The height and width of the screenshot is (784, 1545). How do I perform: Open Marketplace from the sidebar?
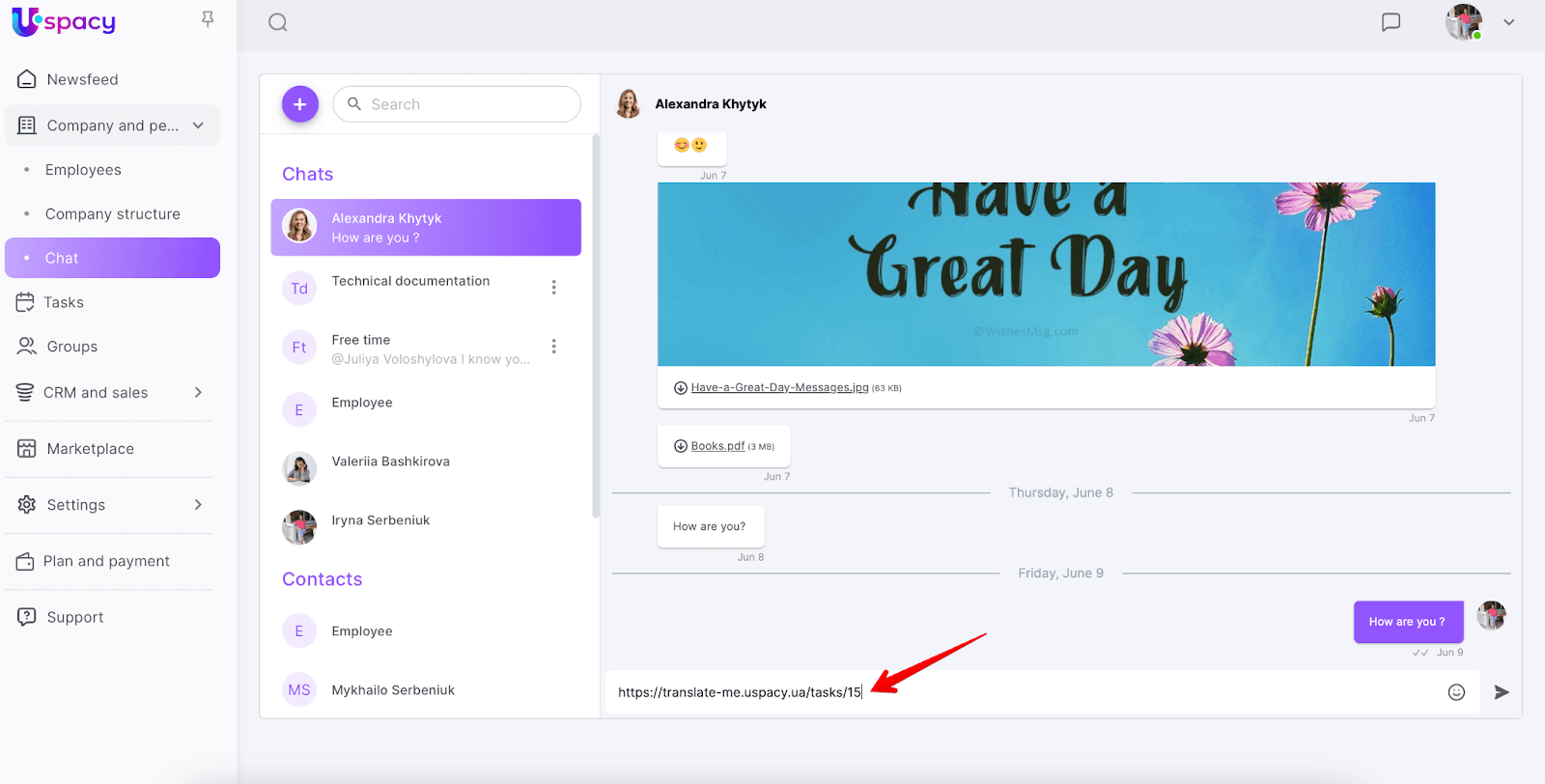point(90,449)
